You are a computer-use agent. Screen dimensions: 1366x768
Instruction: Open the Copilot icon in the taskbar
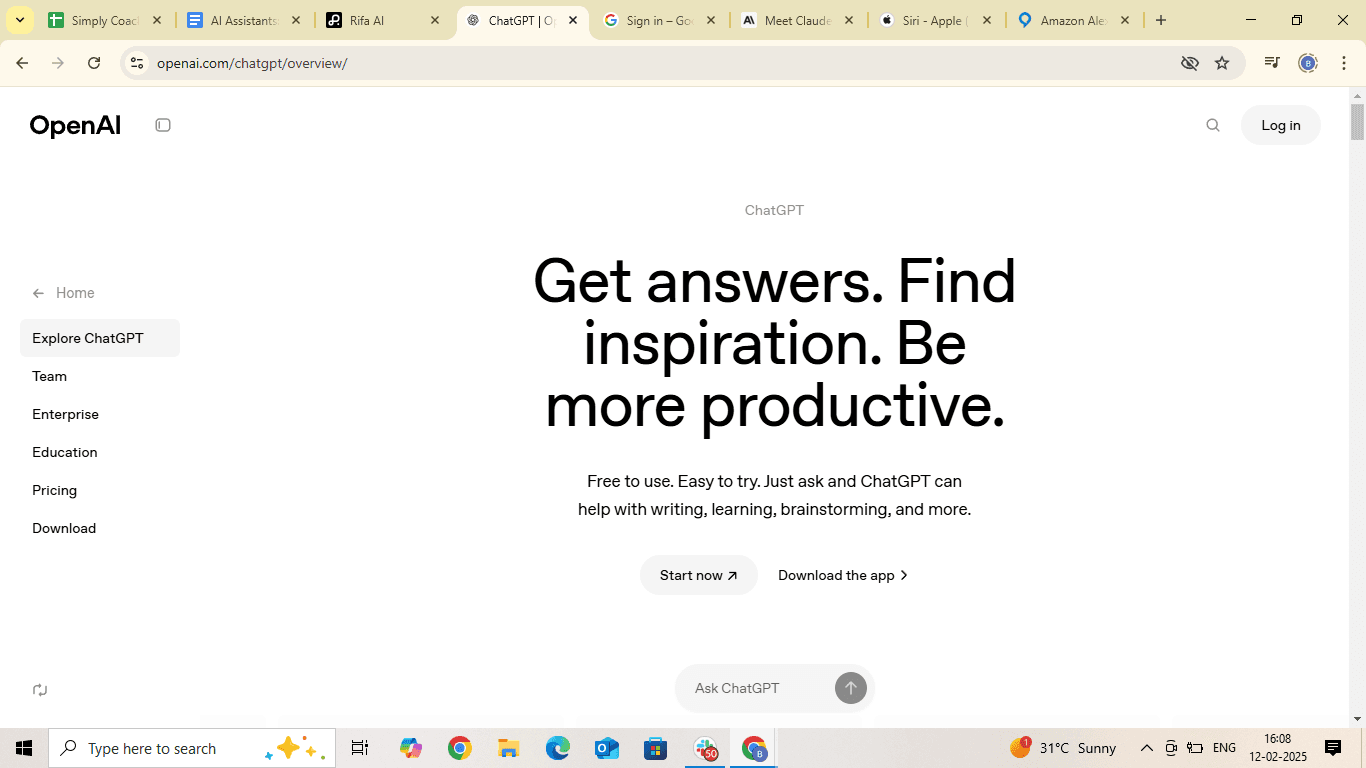pos(411,748)
